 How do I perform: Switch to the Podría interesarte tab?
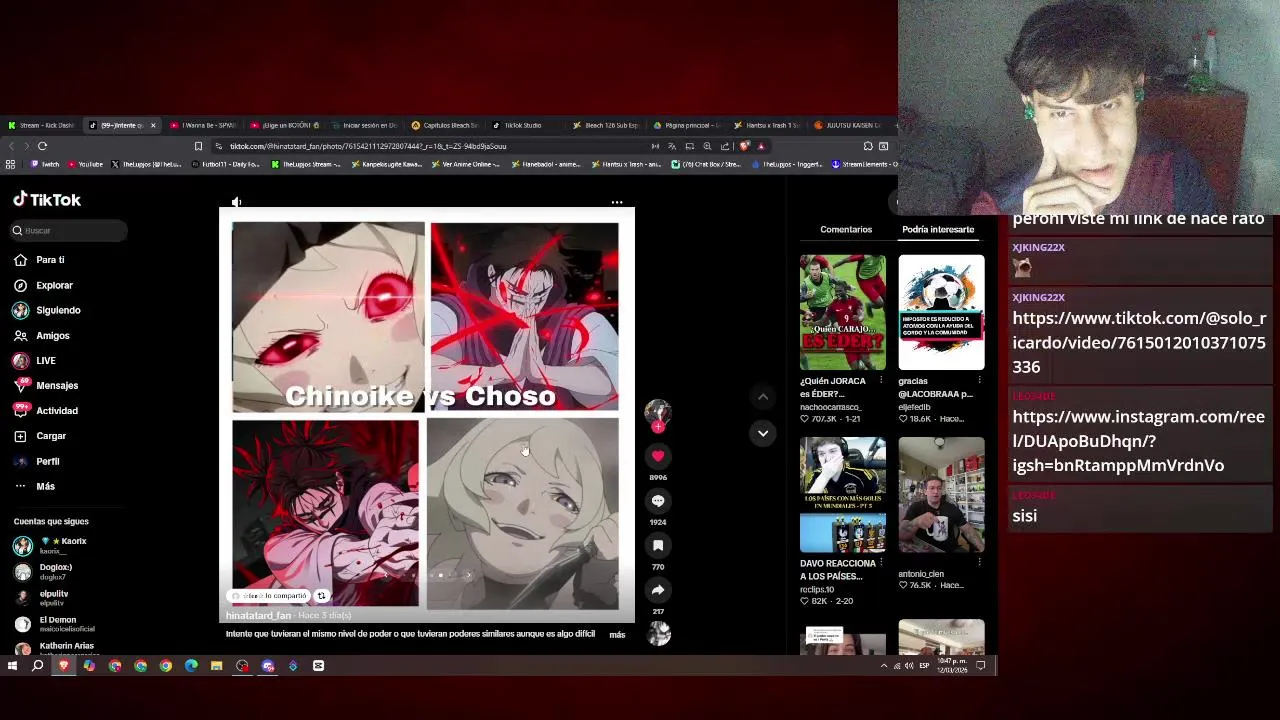coord(938,230)
